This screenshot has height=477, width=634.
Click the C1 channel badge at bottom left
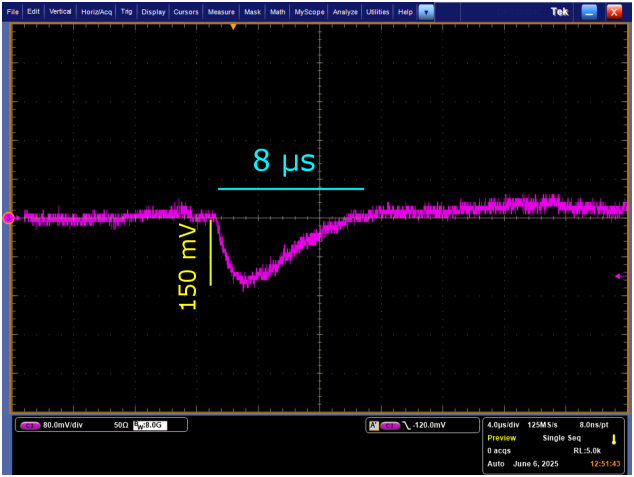pos(30,425)
